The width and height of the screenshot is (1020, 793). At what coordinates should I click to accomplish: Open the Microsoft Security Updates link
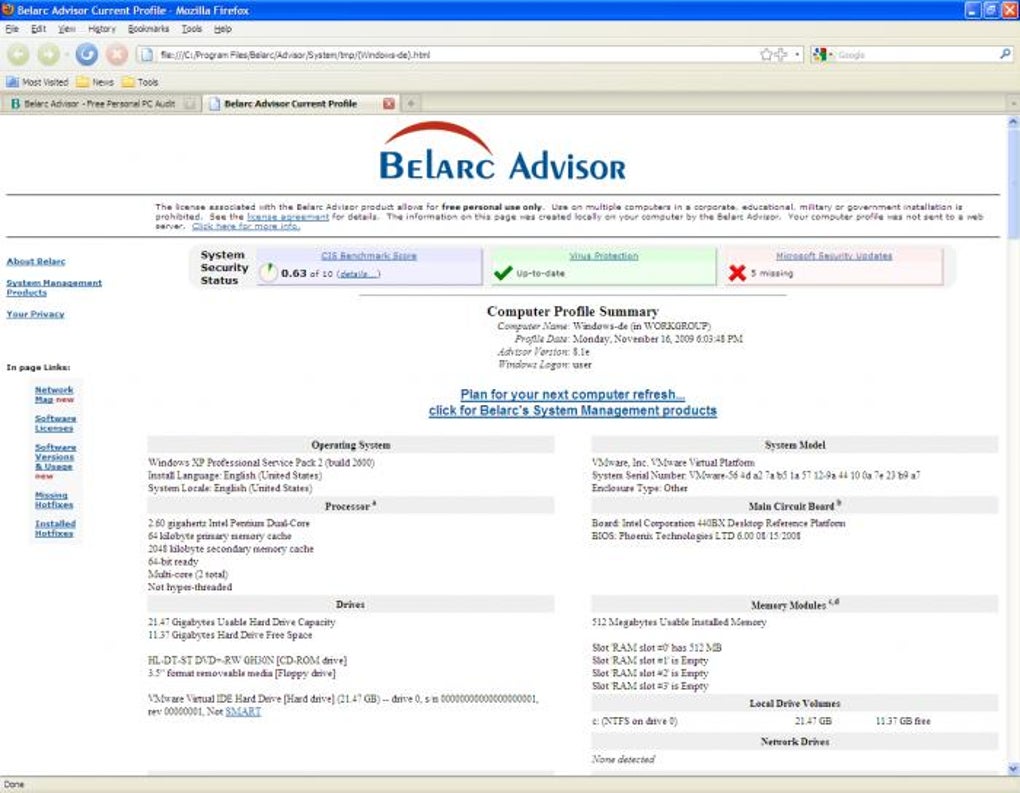pyautogui.click(x=834, y=256)
